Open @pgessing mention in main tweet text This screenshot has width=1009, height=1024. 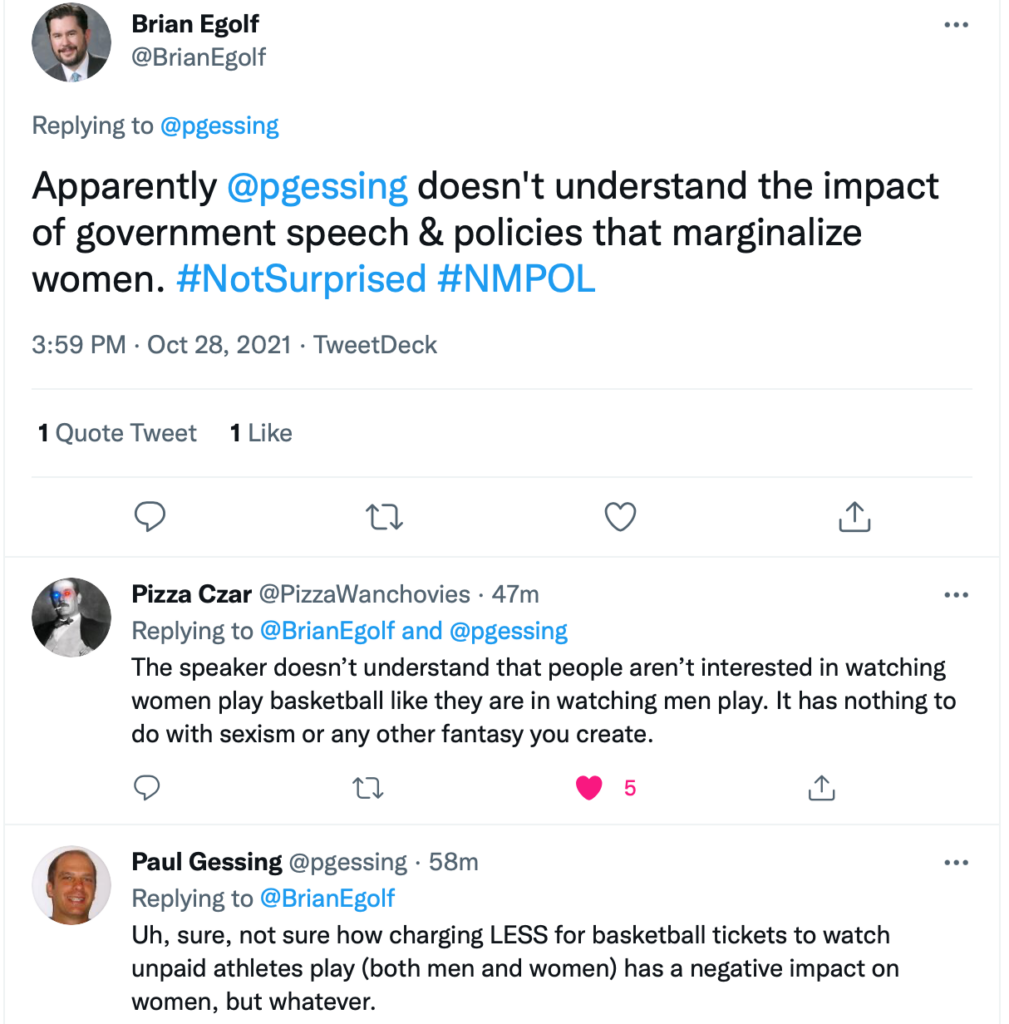[x=317, y=187]
